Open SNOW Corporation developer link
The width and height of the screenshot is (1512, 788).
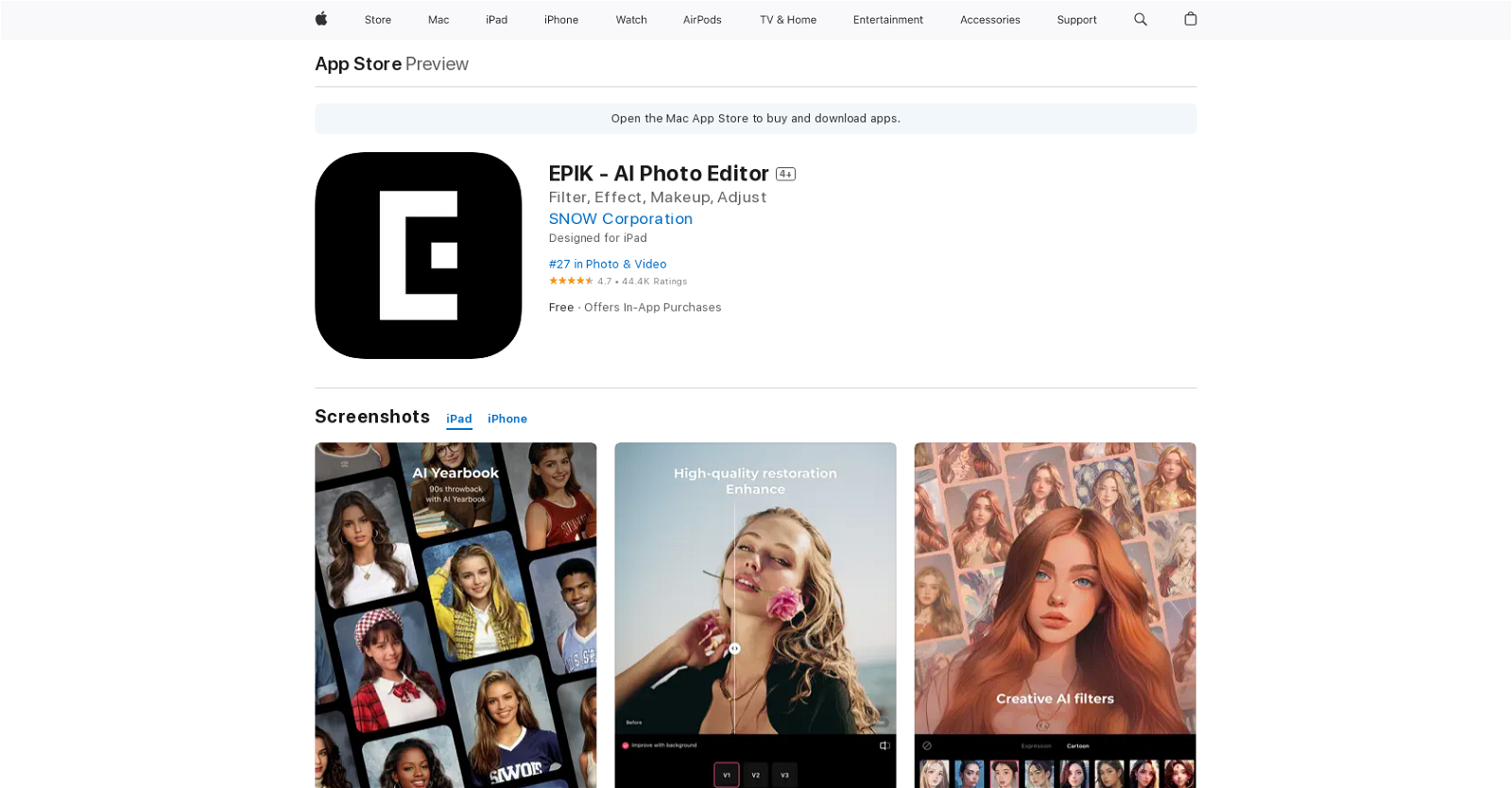(621, 218)
